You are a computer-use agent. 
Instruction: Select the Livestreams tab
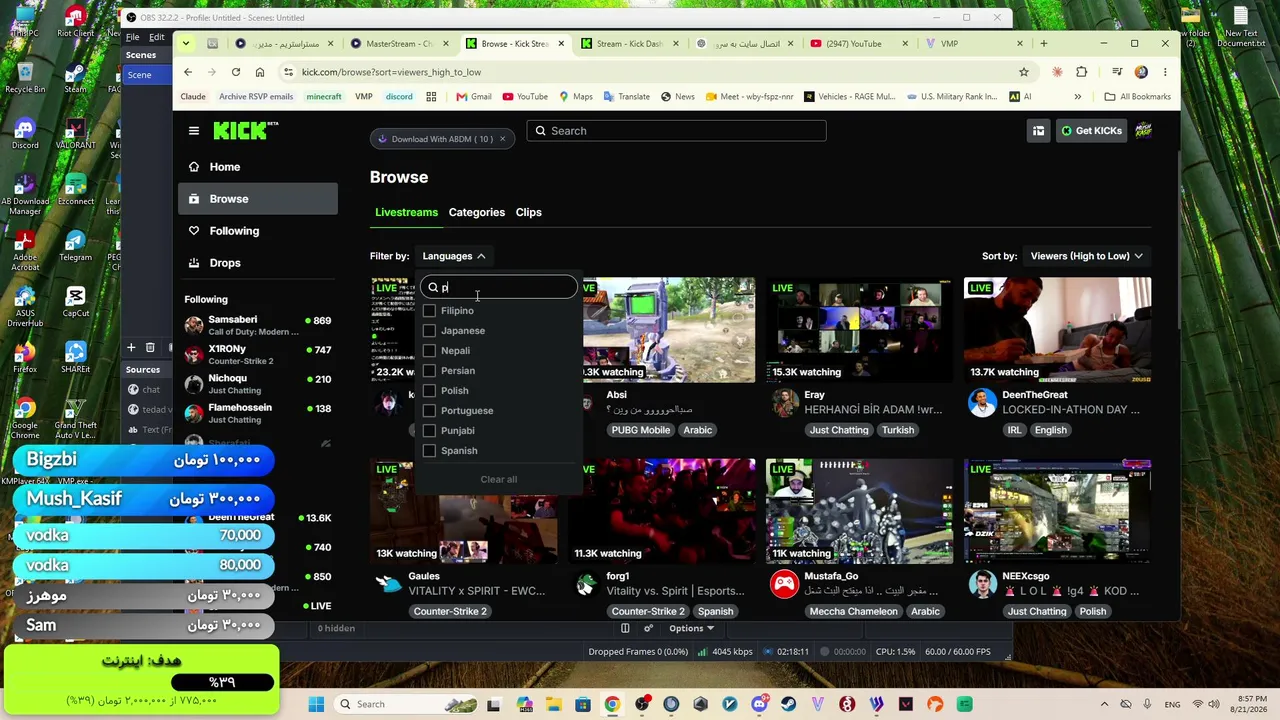click(407, 212)
